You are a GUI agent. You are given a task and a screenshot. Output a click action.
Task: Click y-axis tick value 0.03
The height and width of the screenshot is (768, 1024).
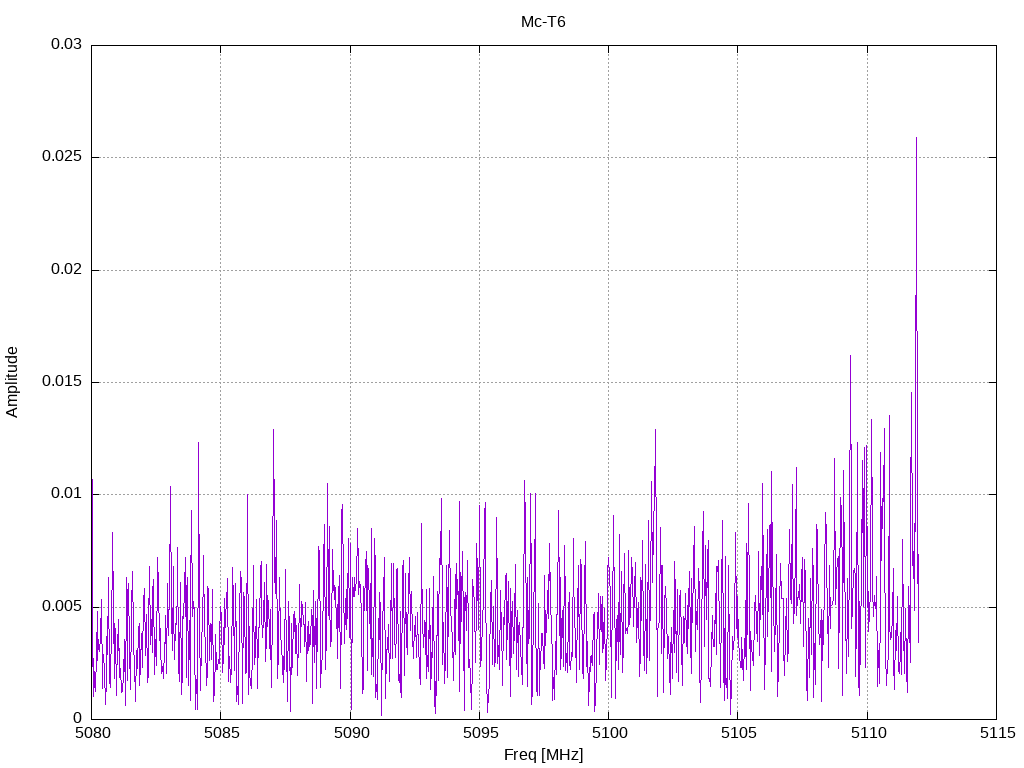tap(67, 44)
